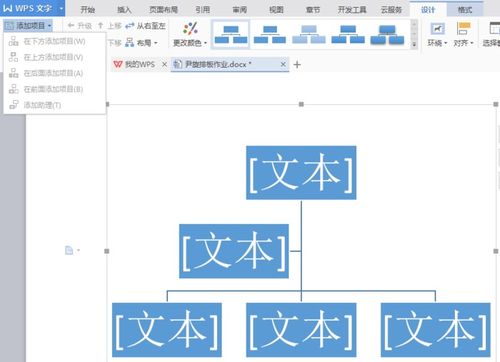Select the assistant [文本] box beside the connector
500x362 pixels.
[x=234, y=251]
